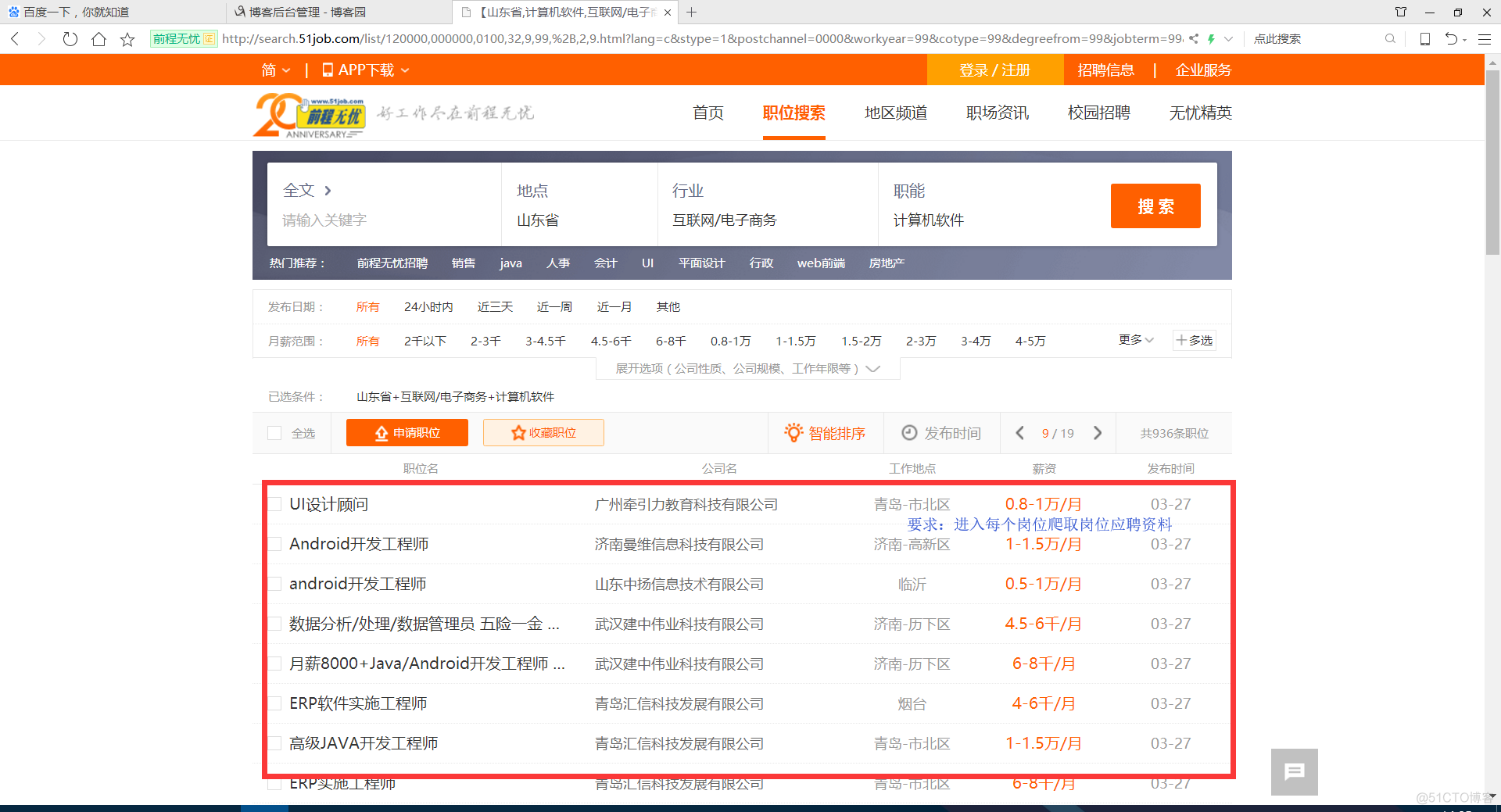Click the browser URL address field
Viewport: 1501px width, 812px height.
click(701, 38)
